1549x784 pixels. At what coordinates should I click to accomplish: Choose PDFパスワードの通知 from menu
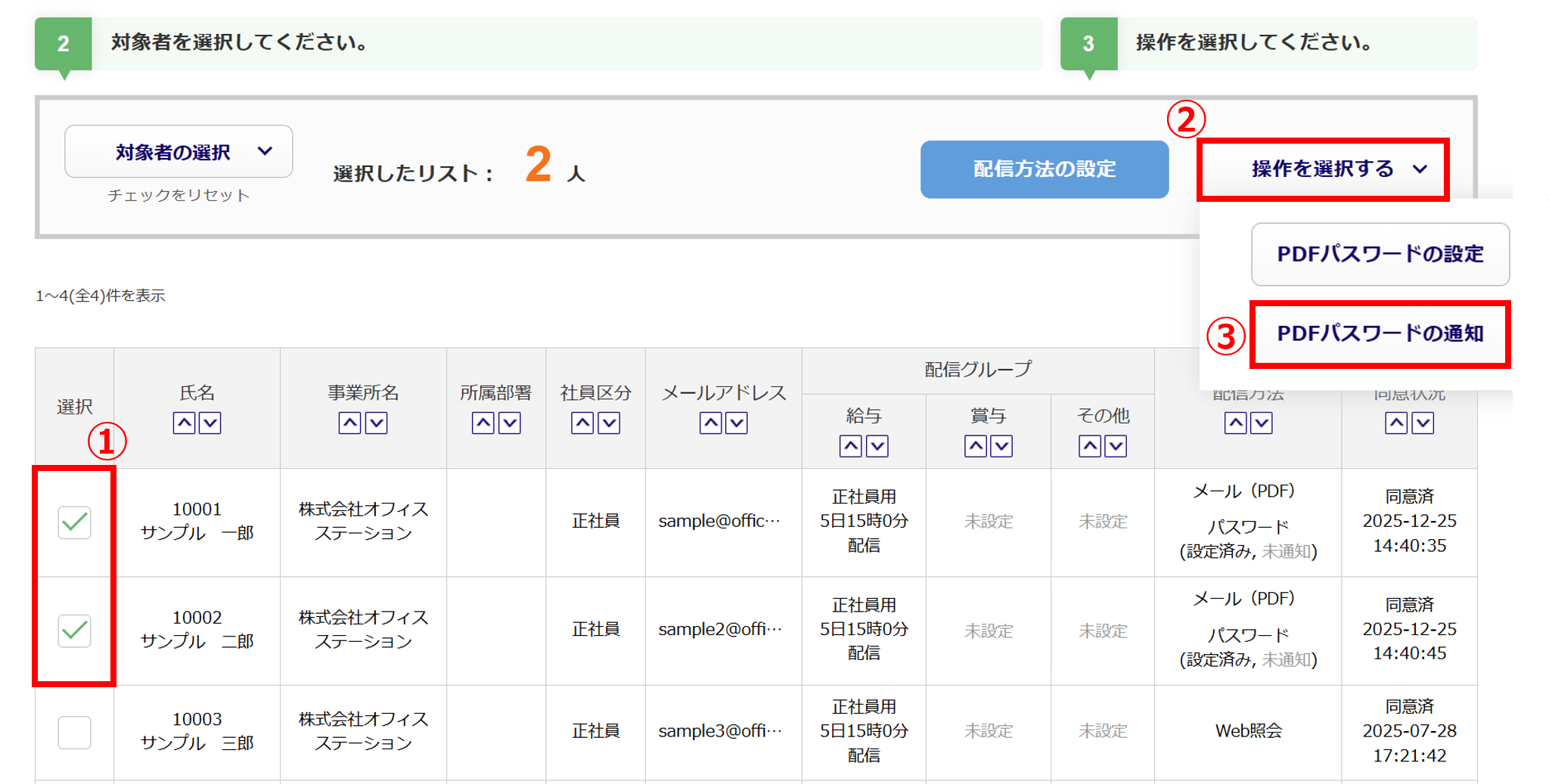[x=1380, y=333]
